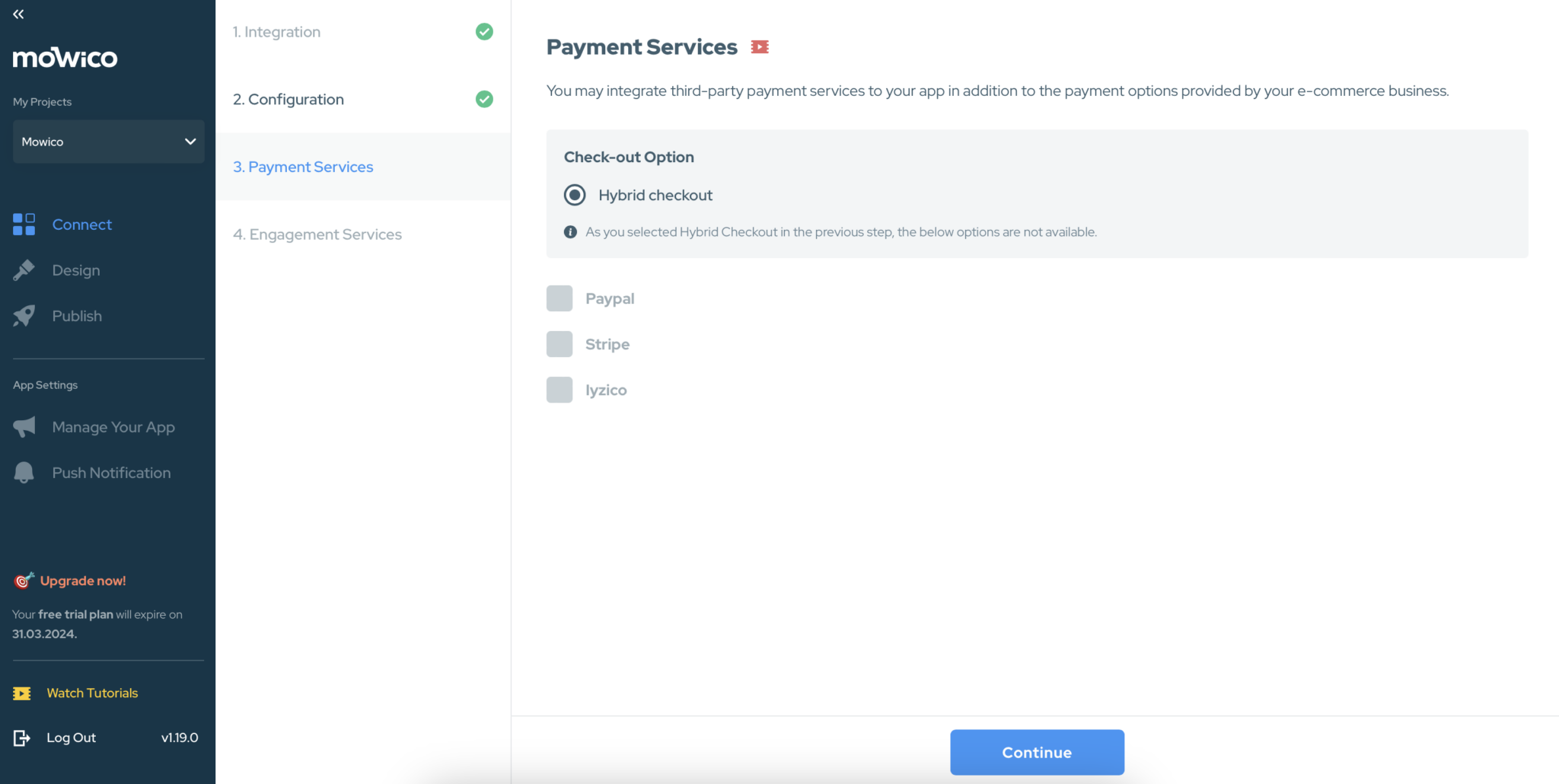Open the Mowico project dropdown
Viewport: 1559px width, 784px height.
click(x=107, y=142)
